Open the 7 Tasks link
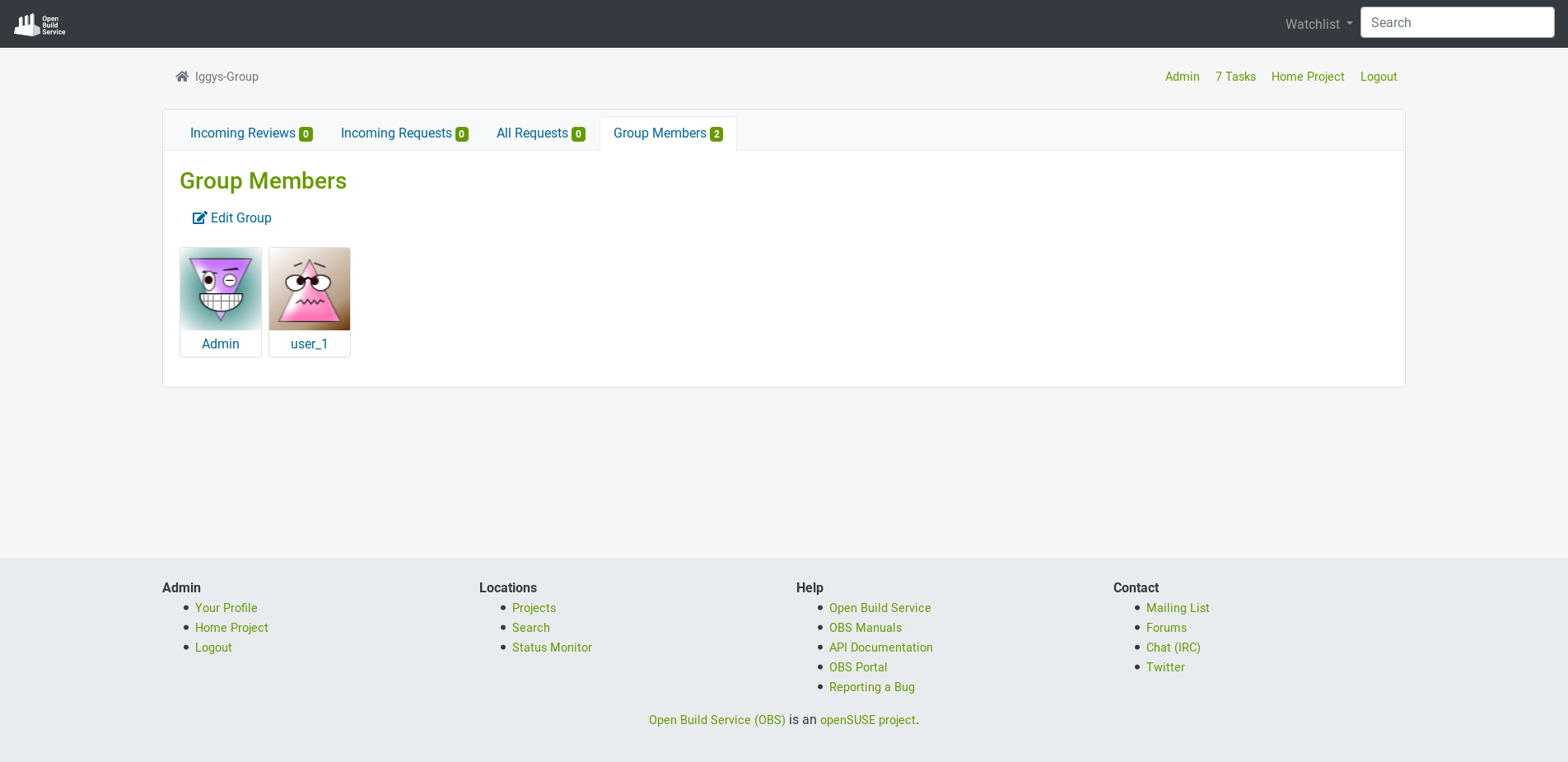 click(x=1235, y=77)
